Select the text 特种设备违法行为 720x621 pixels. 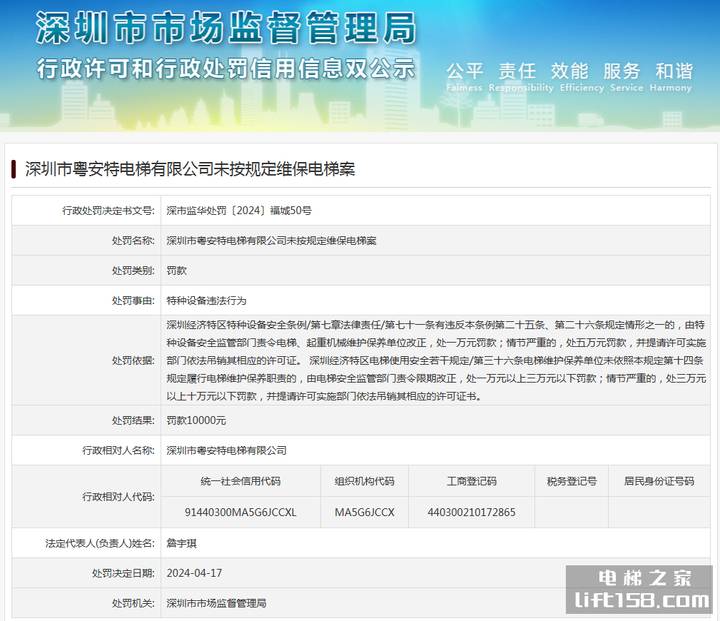click(206, 301)
